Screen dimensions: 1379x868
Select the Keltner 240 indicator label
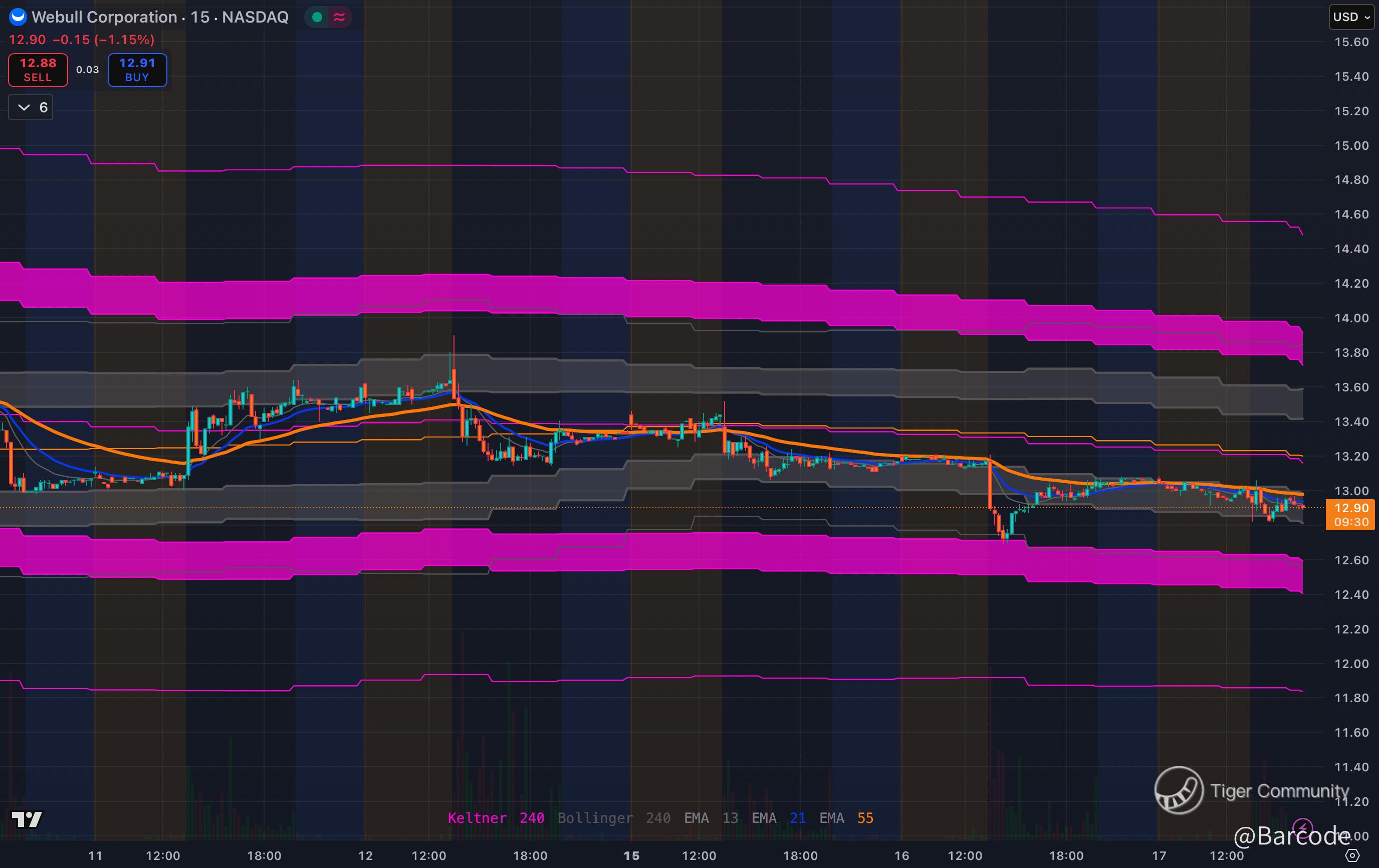coord(496,818)
